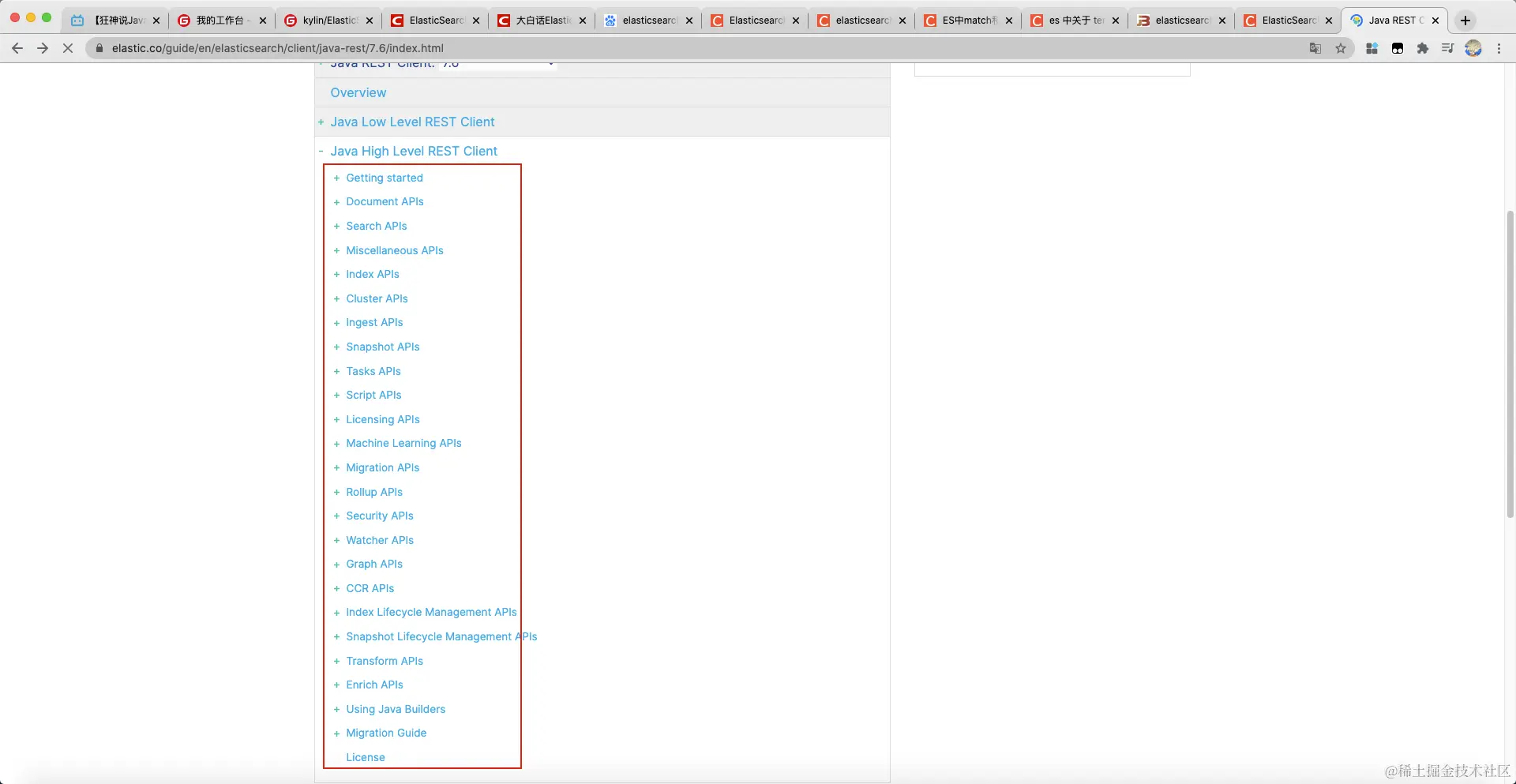Collapse Java High Level REST Client section
This screenshot has width=1516, height=784.
(321, 152)
